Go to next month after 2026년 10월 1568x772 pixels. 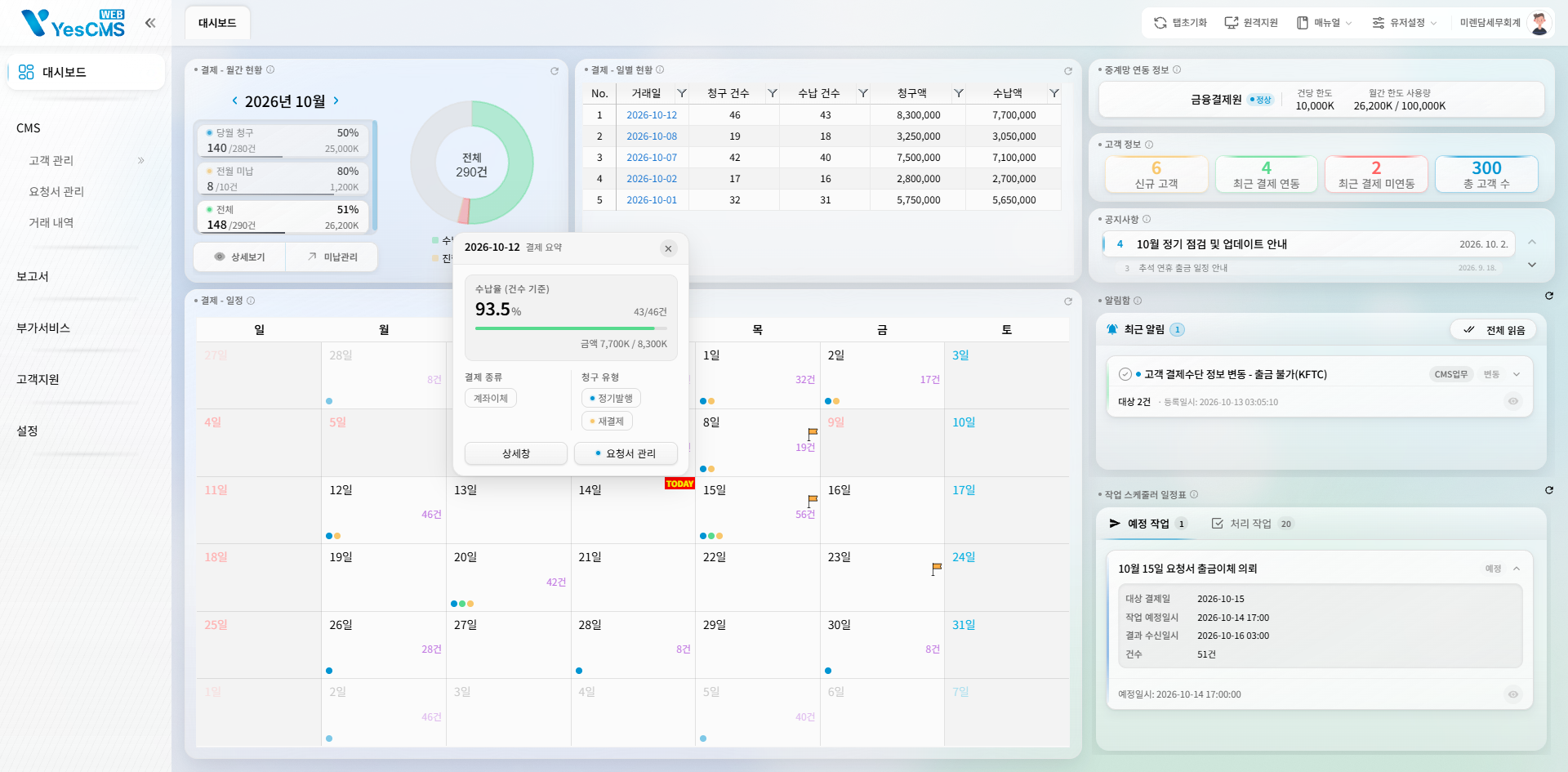pyautogui.click(x=336, y=100)
